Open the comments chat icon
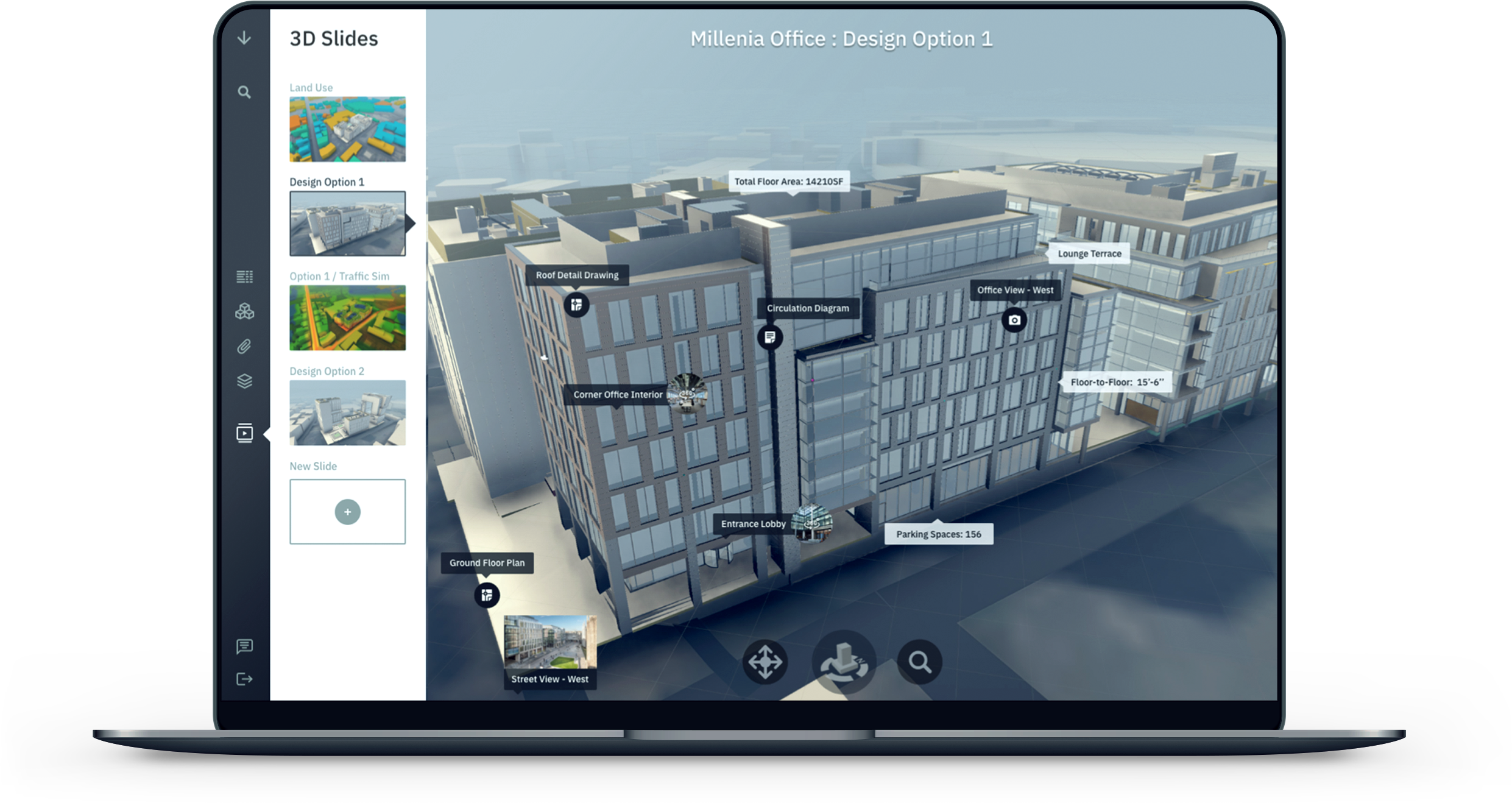Viewport: 1512px width, 803px height. point(244,646)
